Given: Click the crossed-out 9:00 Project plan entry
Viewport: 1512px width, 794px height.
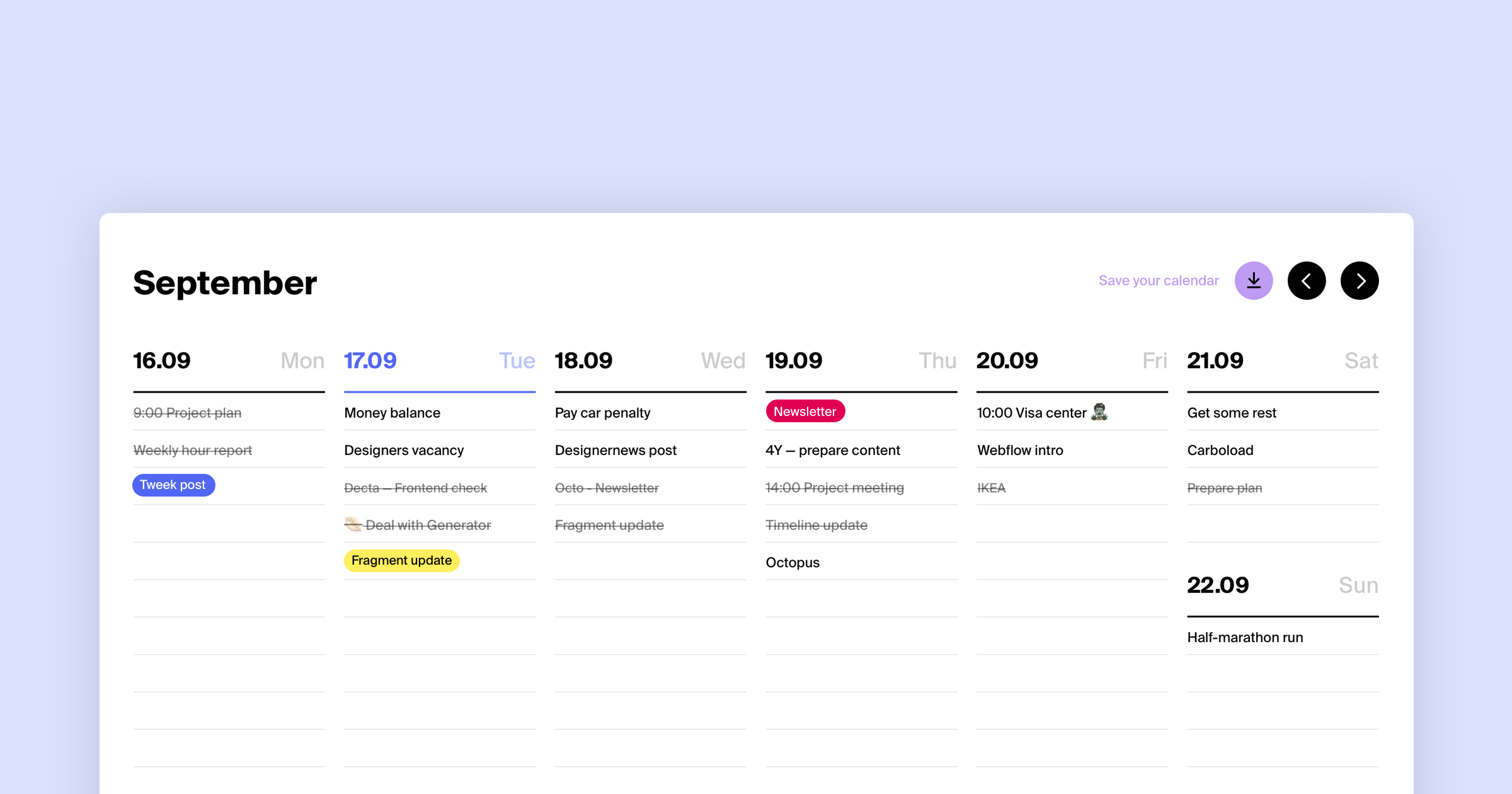Looking at the screenshot, I should (187, 412).
